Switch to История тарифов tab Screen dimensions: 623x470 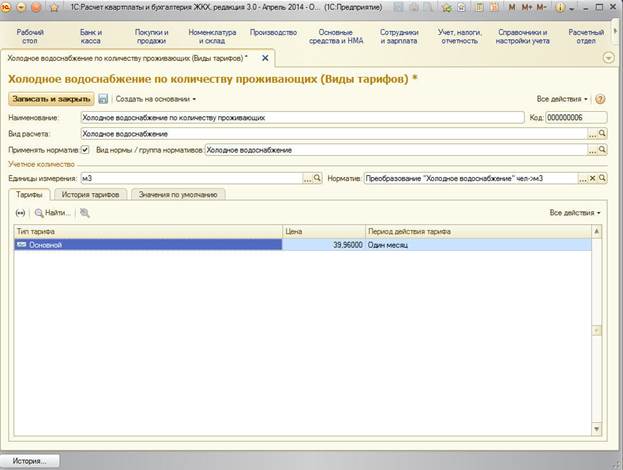click(x=90, y=195)
